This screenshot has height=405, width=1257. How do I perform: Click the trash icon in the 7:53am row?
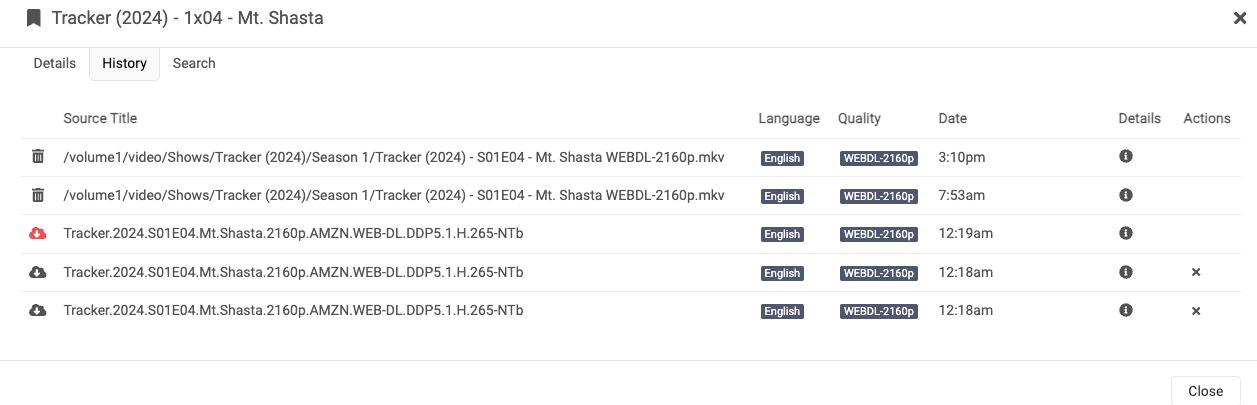[x=38, y=195]
